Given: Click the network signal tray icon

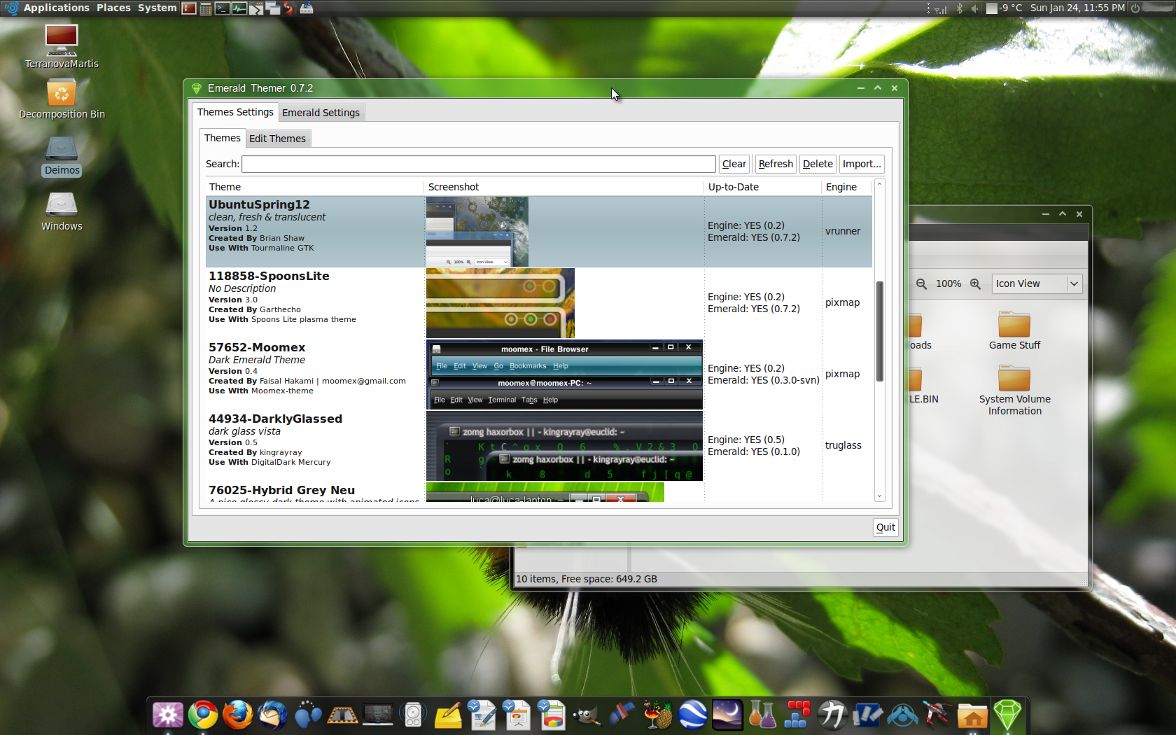Looking at the screenshot, I should (x=940, y=8).
